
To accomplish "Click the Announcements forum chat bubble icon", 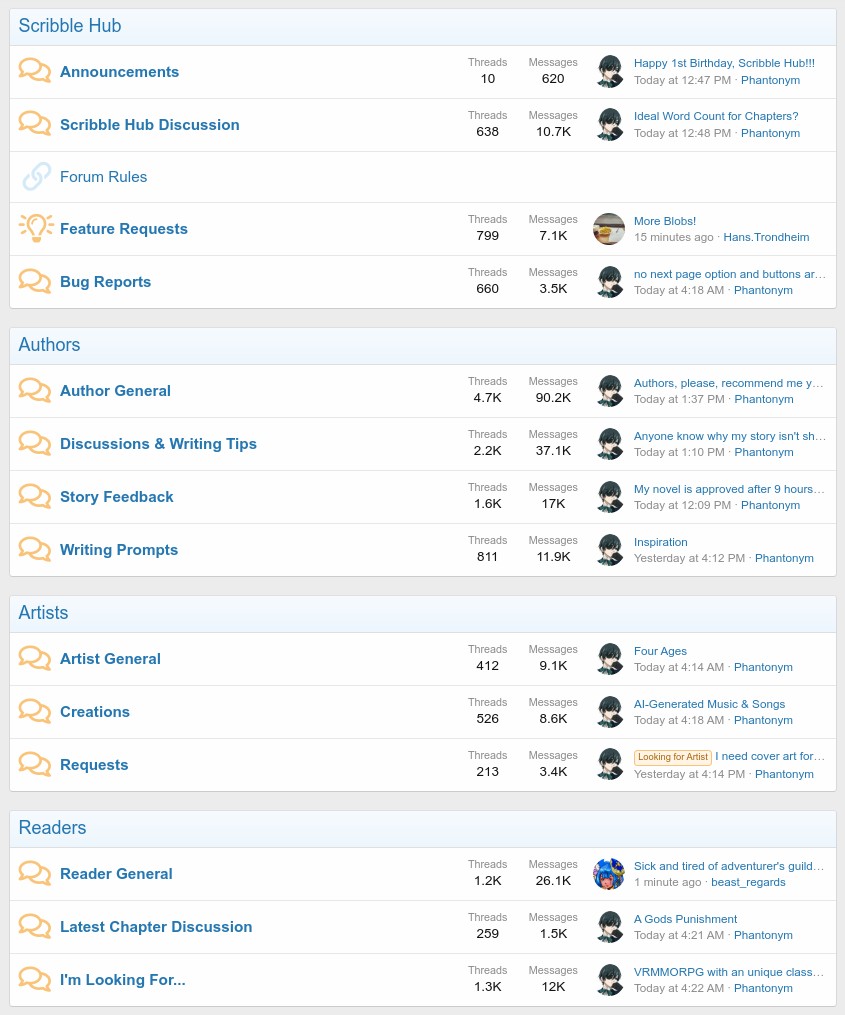I will 35,72.
